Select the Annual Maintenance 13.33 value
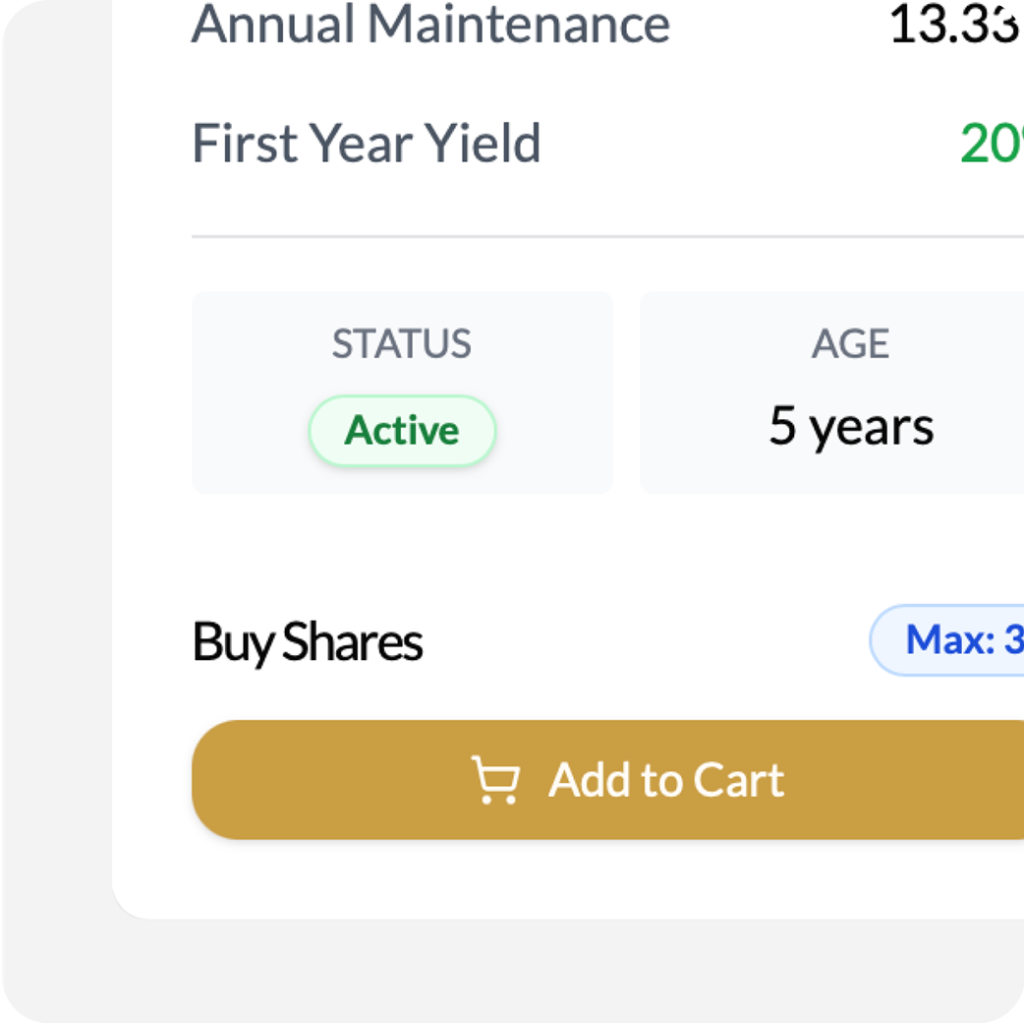This screenshot has height=1024, width=1024. (x=955, y=24)
